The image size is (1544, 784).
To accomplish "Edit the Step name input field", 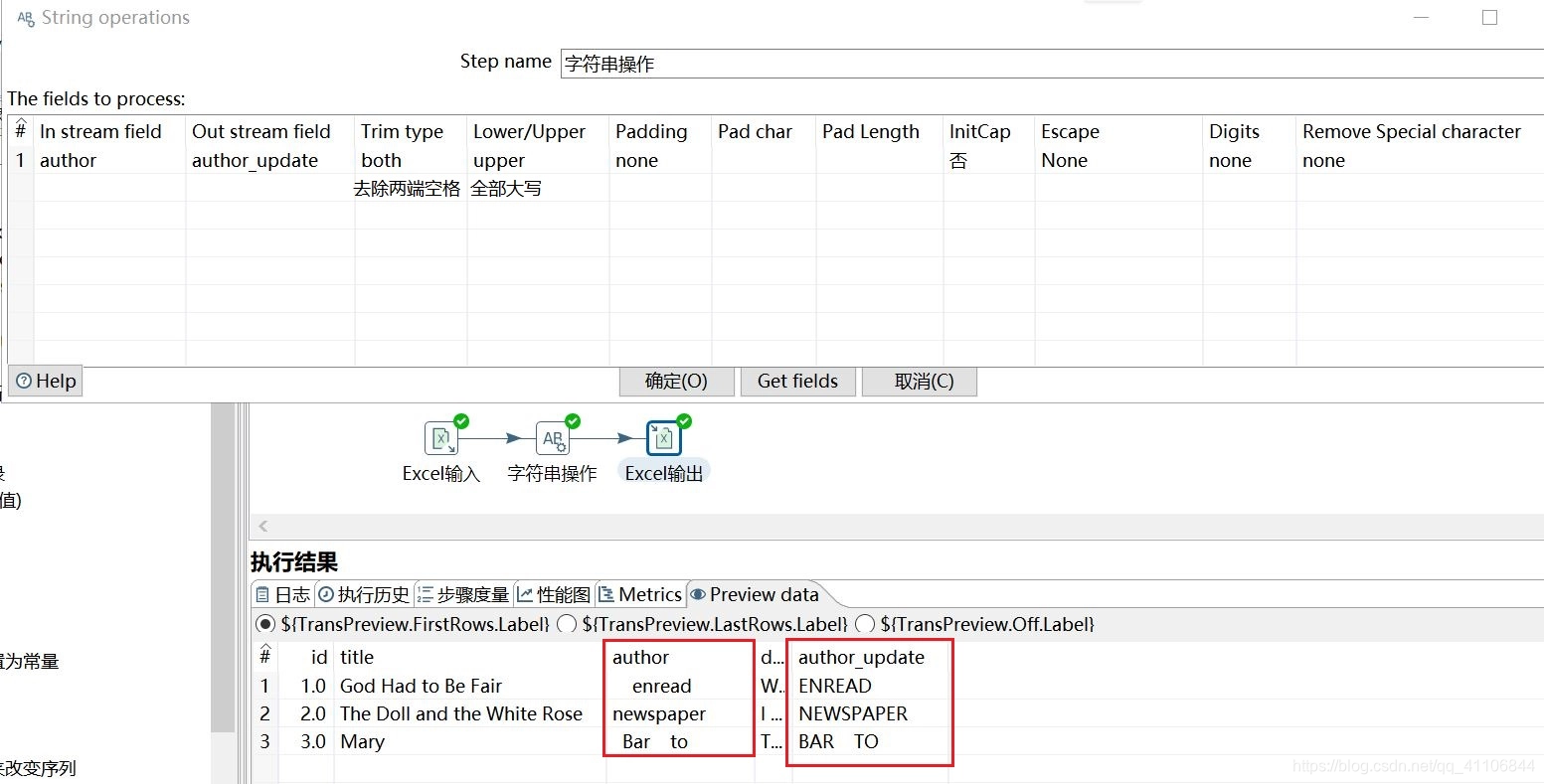I will (1052, 64).
